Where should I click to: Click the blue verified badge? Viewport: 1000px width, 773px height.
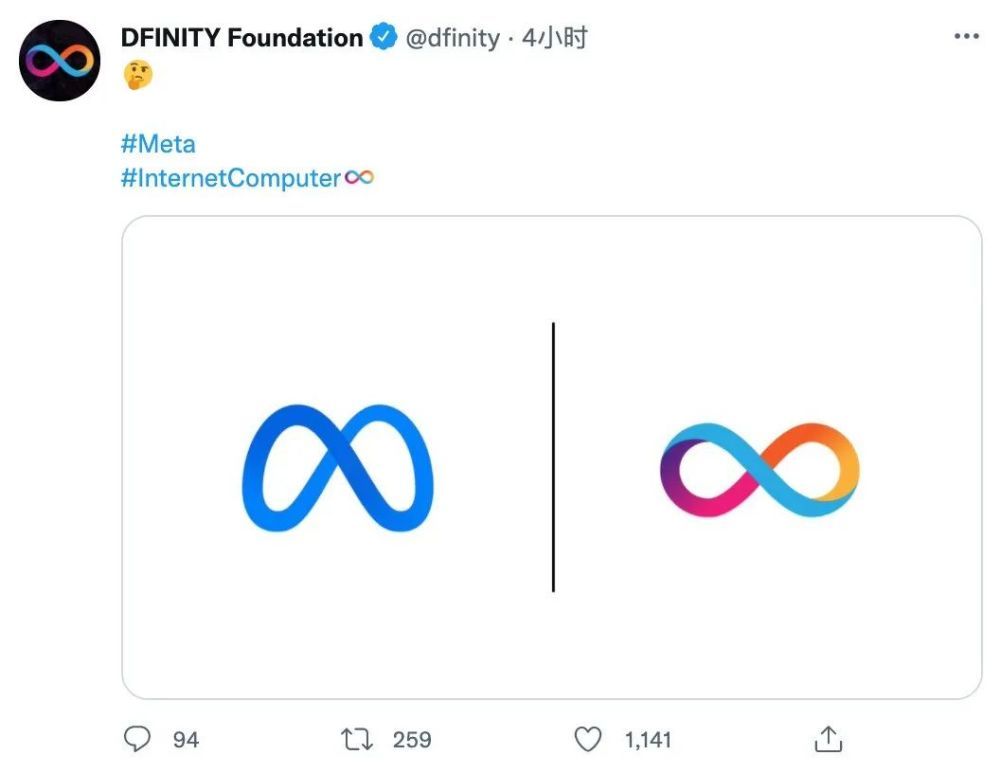click(384, 38)
